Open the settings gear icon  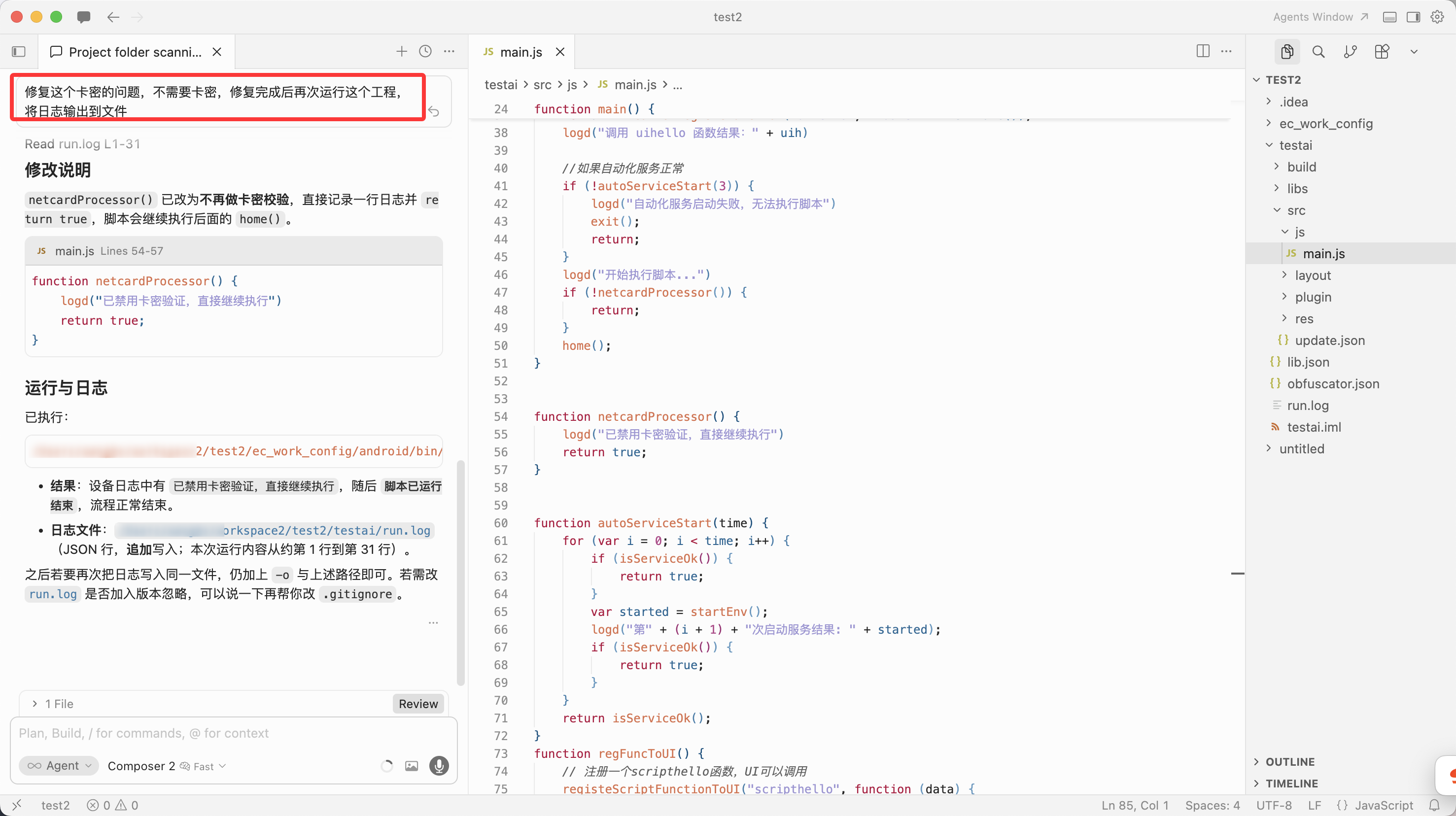pyautogui.click(x=1437, y=17)
